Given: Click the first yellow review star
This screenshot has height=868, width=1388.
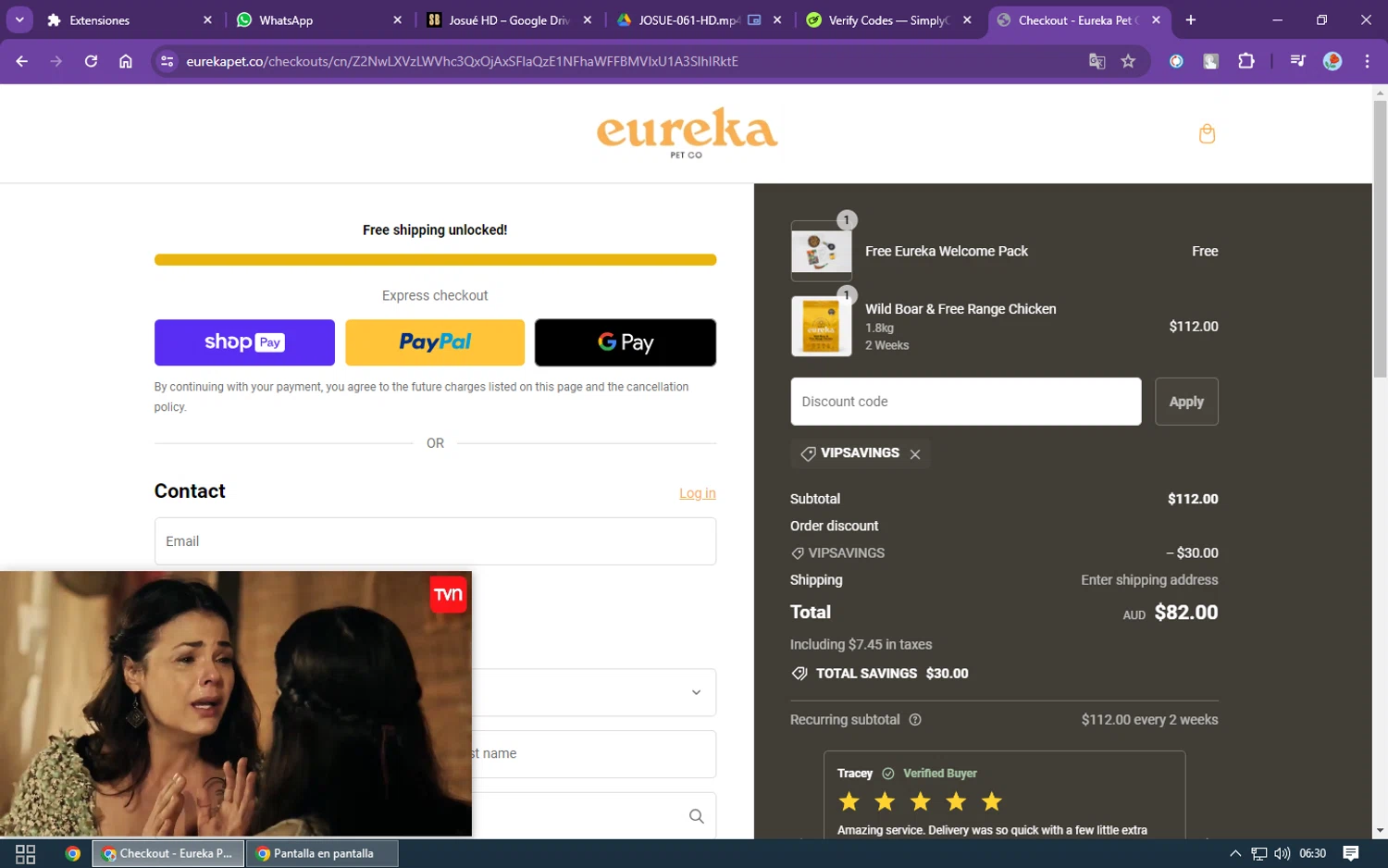Looking at the screenshot, I should (x=849, y=801).
